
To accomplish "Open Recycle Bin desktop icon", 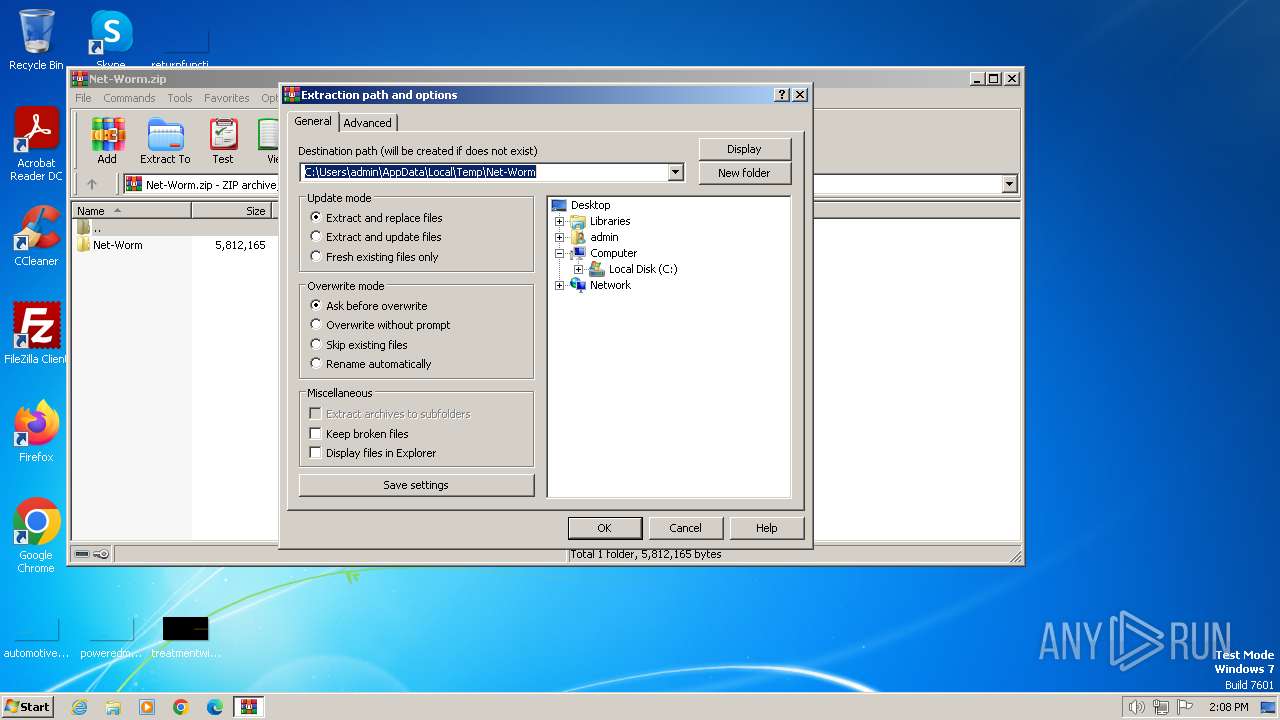I will [x=36, y=40].
